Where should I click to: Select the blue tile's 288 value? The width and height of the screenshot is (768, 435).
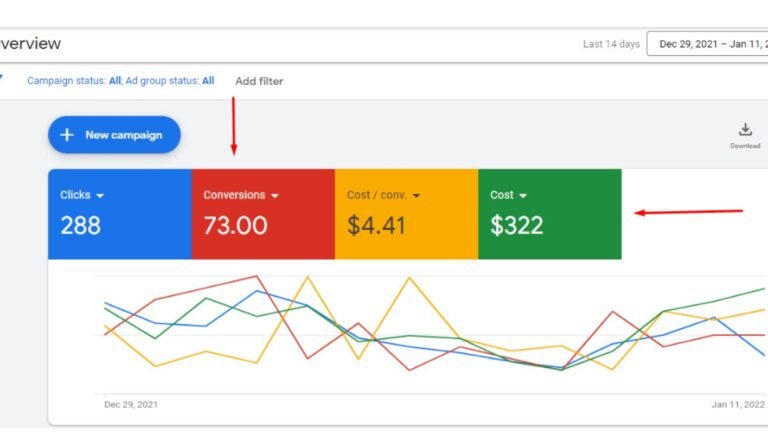tap(81, 226)
